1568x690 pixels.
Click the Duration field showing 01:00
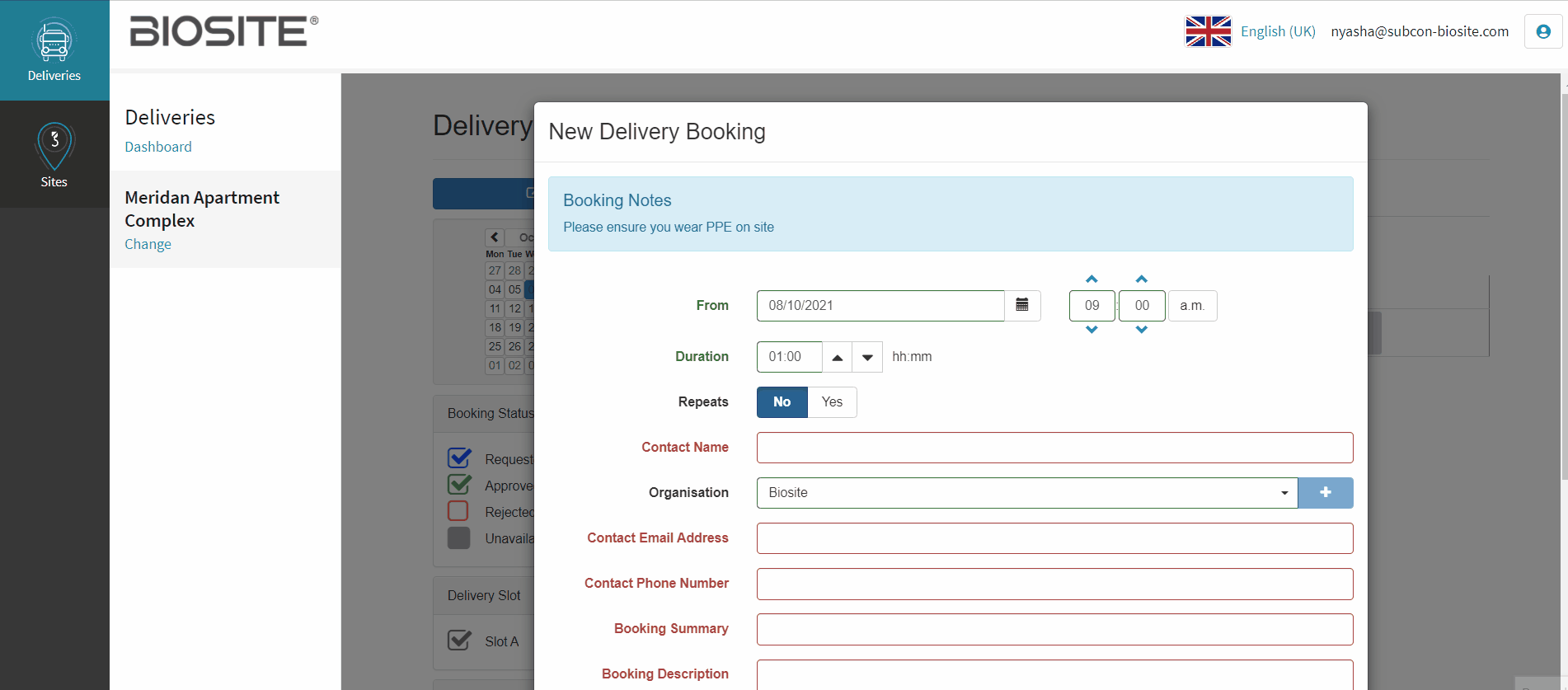click(x=790, y=357)
